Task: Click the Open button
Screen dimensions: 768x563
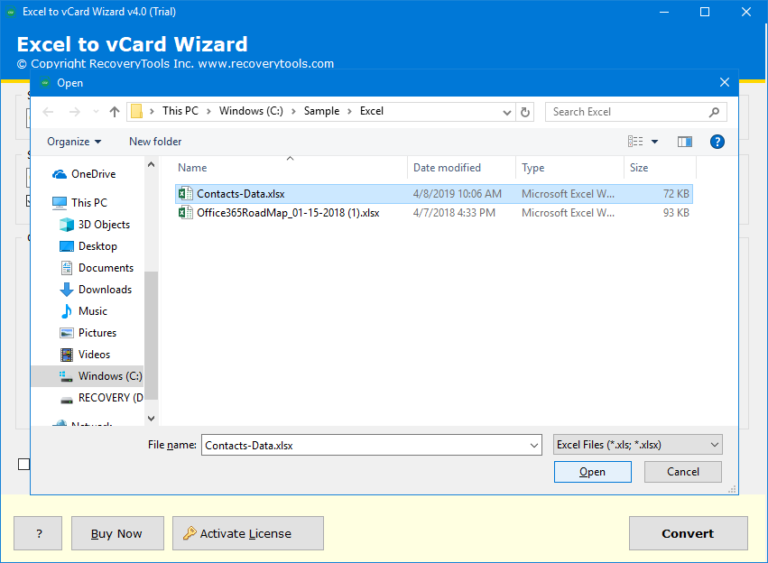Action: pyautogui.click(x=593, y=472)
